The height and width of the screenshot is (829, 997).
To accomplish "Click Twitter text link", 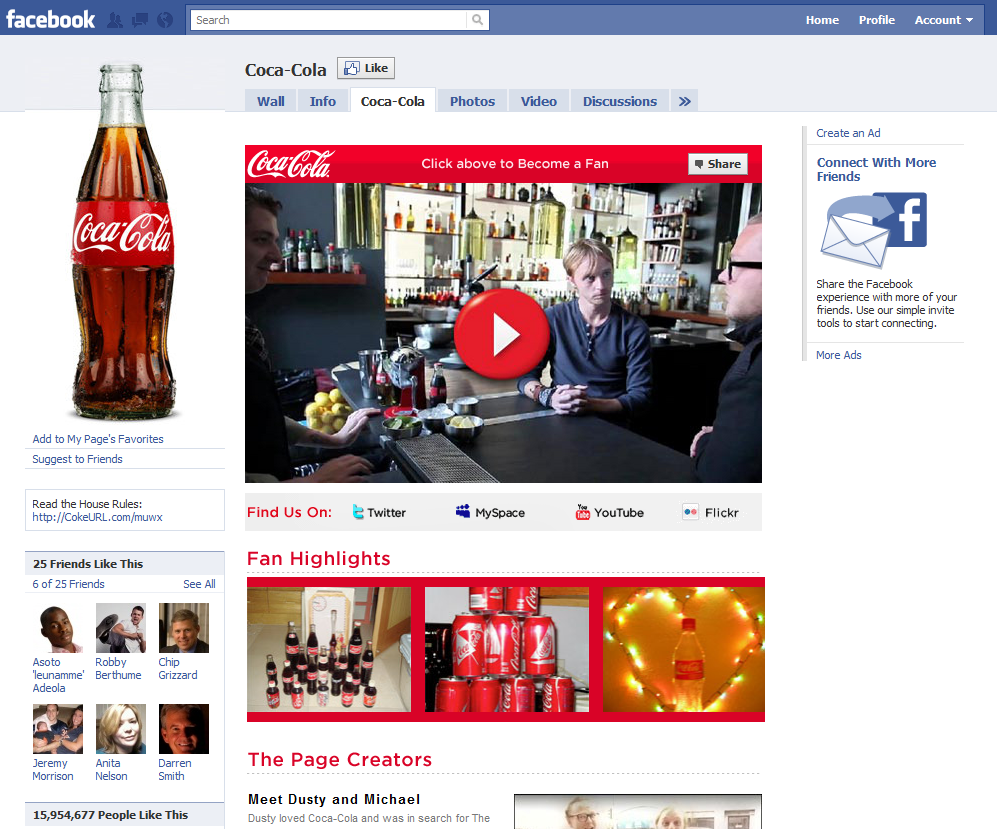I will pyautogui.click(x=387, y=512).
